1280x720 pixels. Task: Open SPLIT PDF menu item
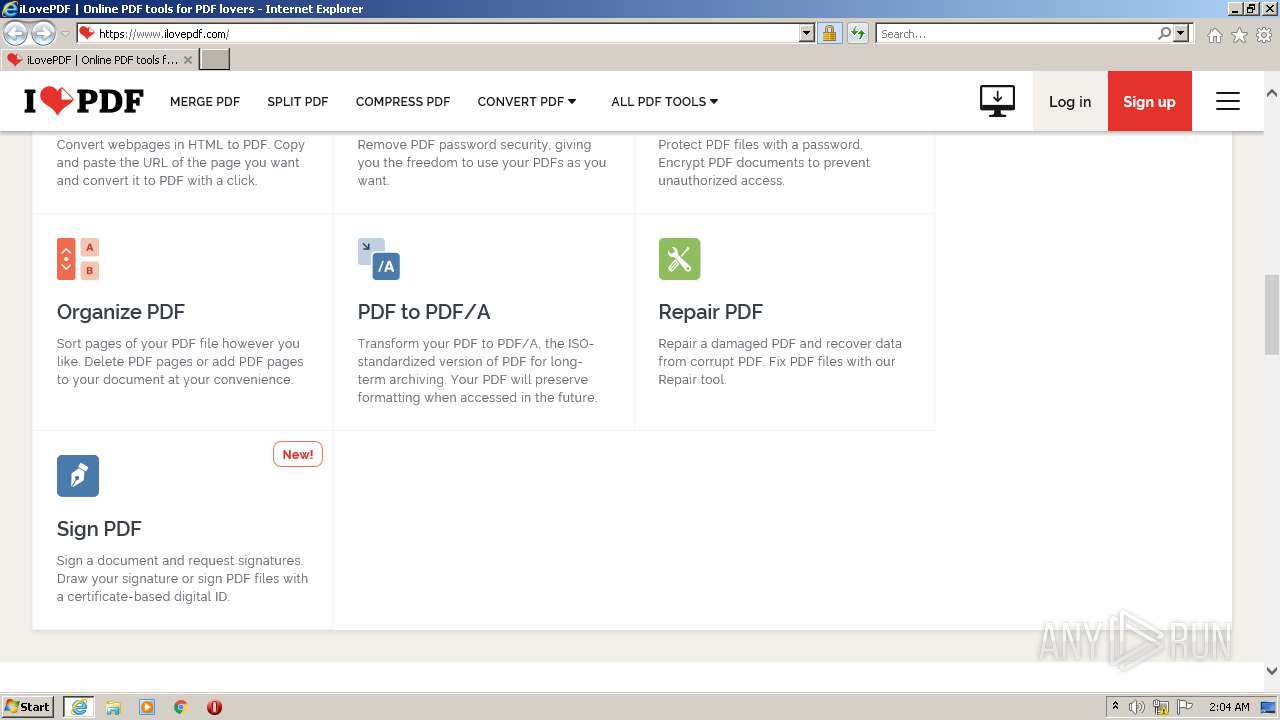click(x=298, y=101)
